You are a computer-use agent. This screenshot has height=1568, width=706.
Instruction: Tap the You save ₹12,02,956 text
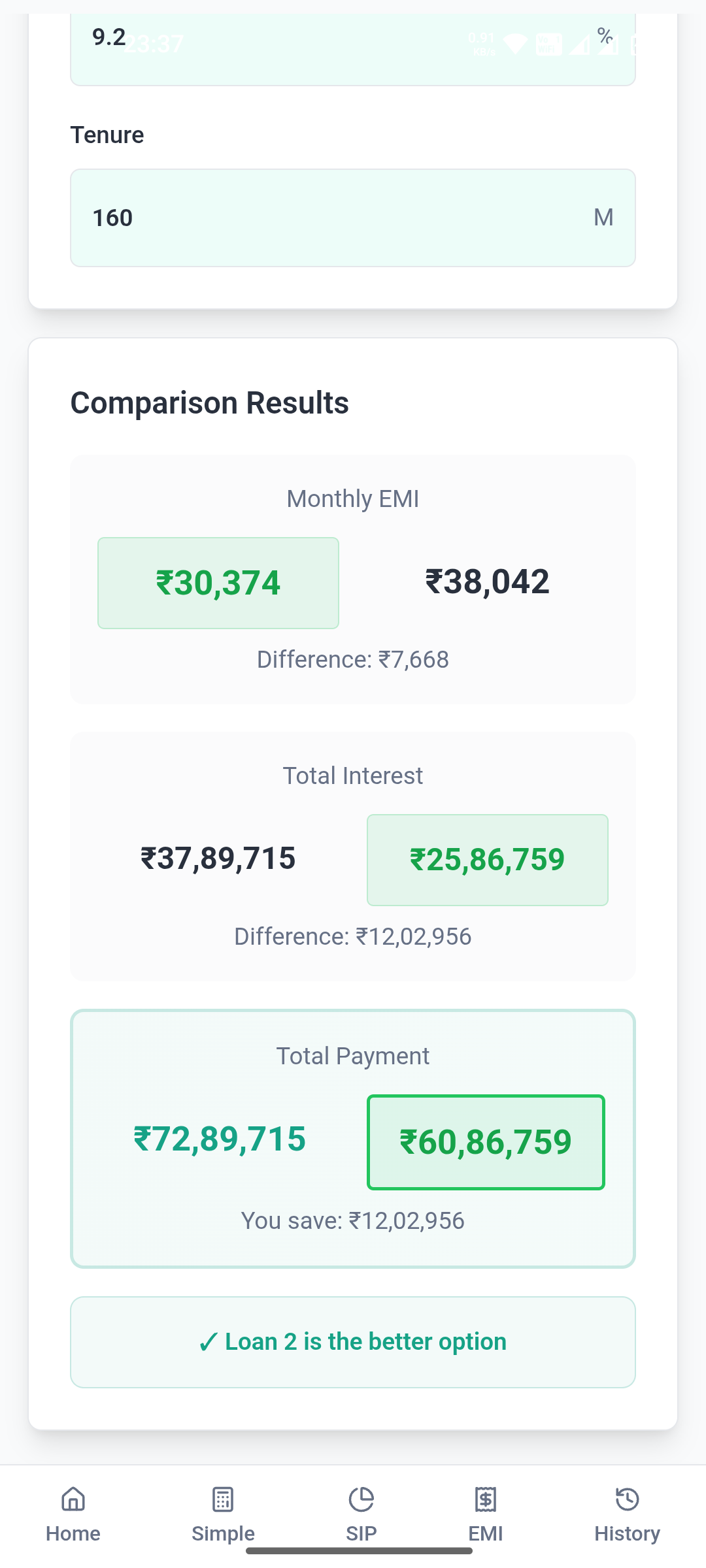353,1220
